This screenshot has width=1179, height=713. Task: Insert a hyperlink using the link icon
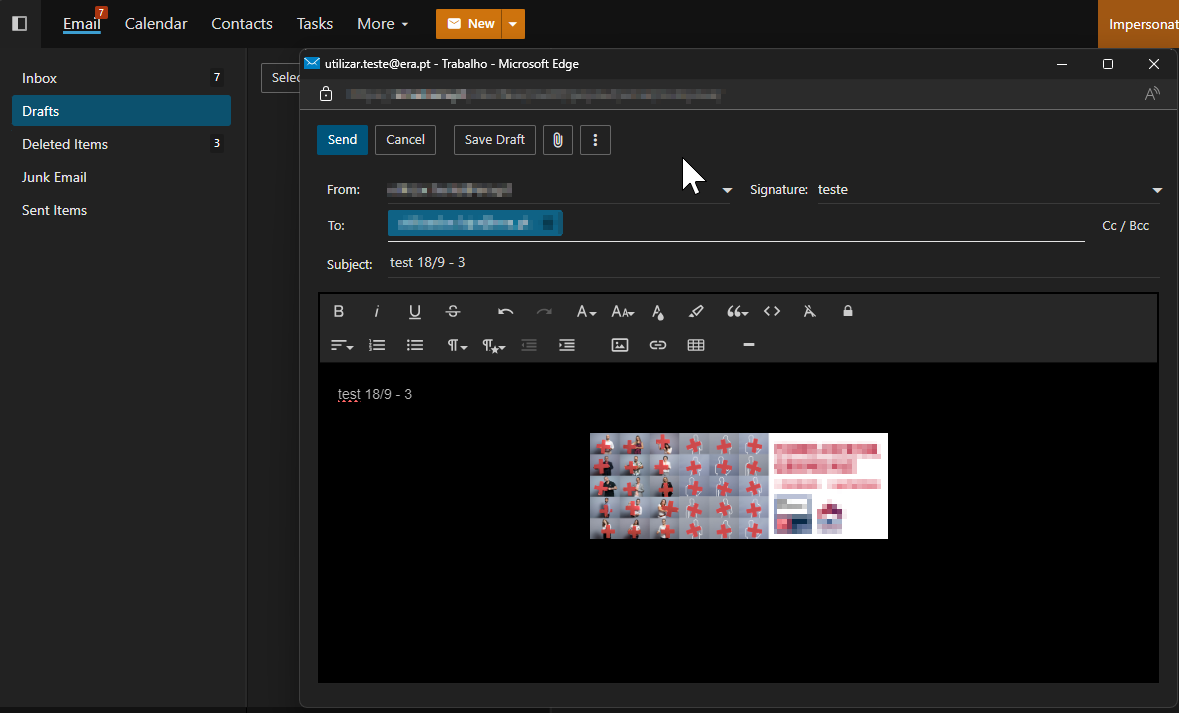[658, 345]
